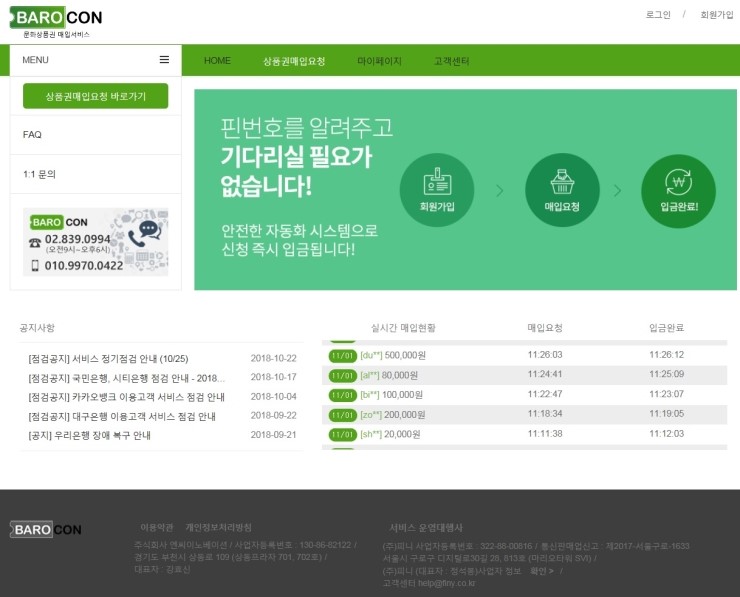Click the 11:26:03 request time
Screen dimensions: 740x597
(545, 354)
